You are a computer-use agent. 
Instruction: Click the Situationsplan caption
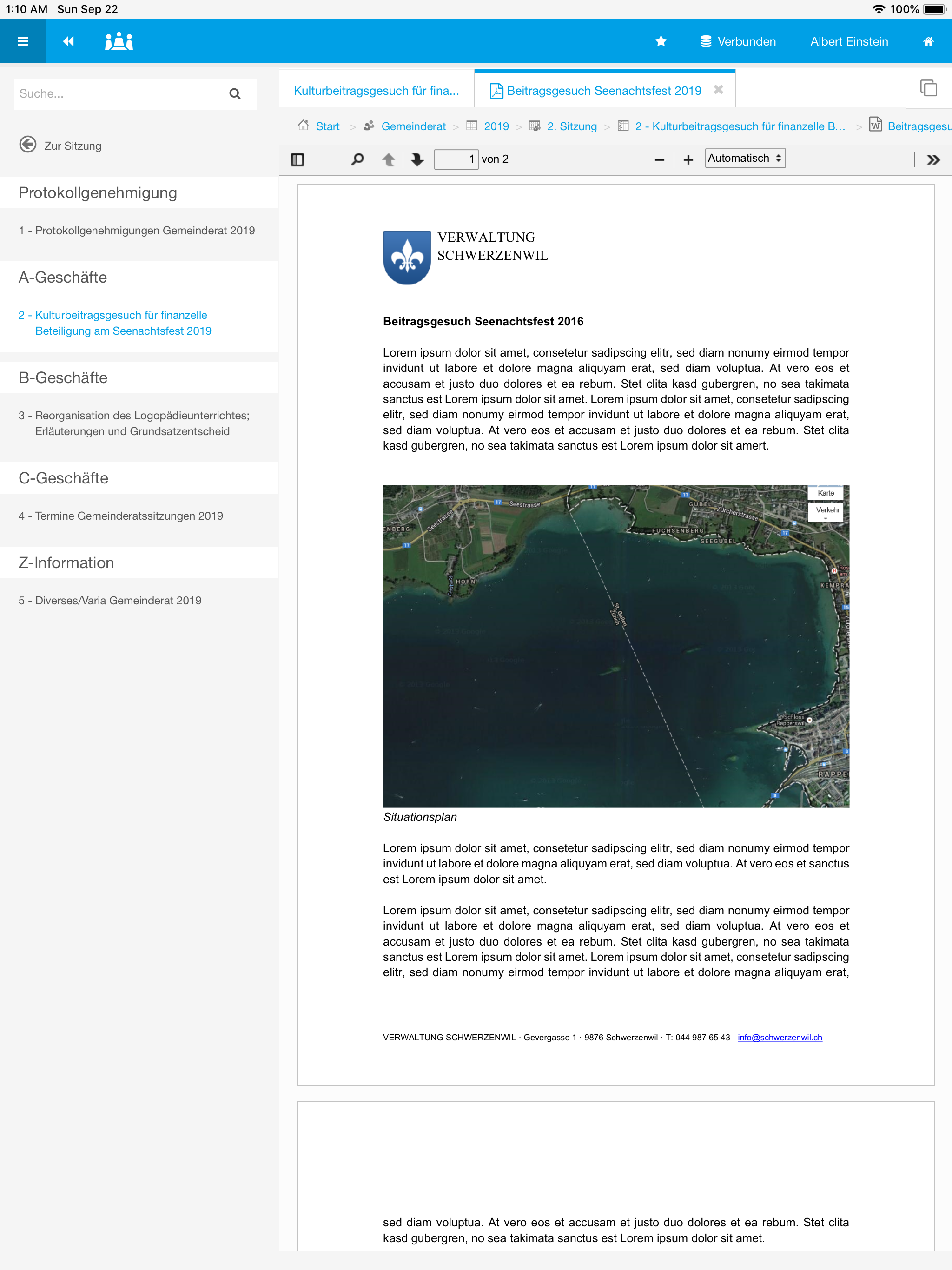click(420, 816)
